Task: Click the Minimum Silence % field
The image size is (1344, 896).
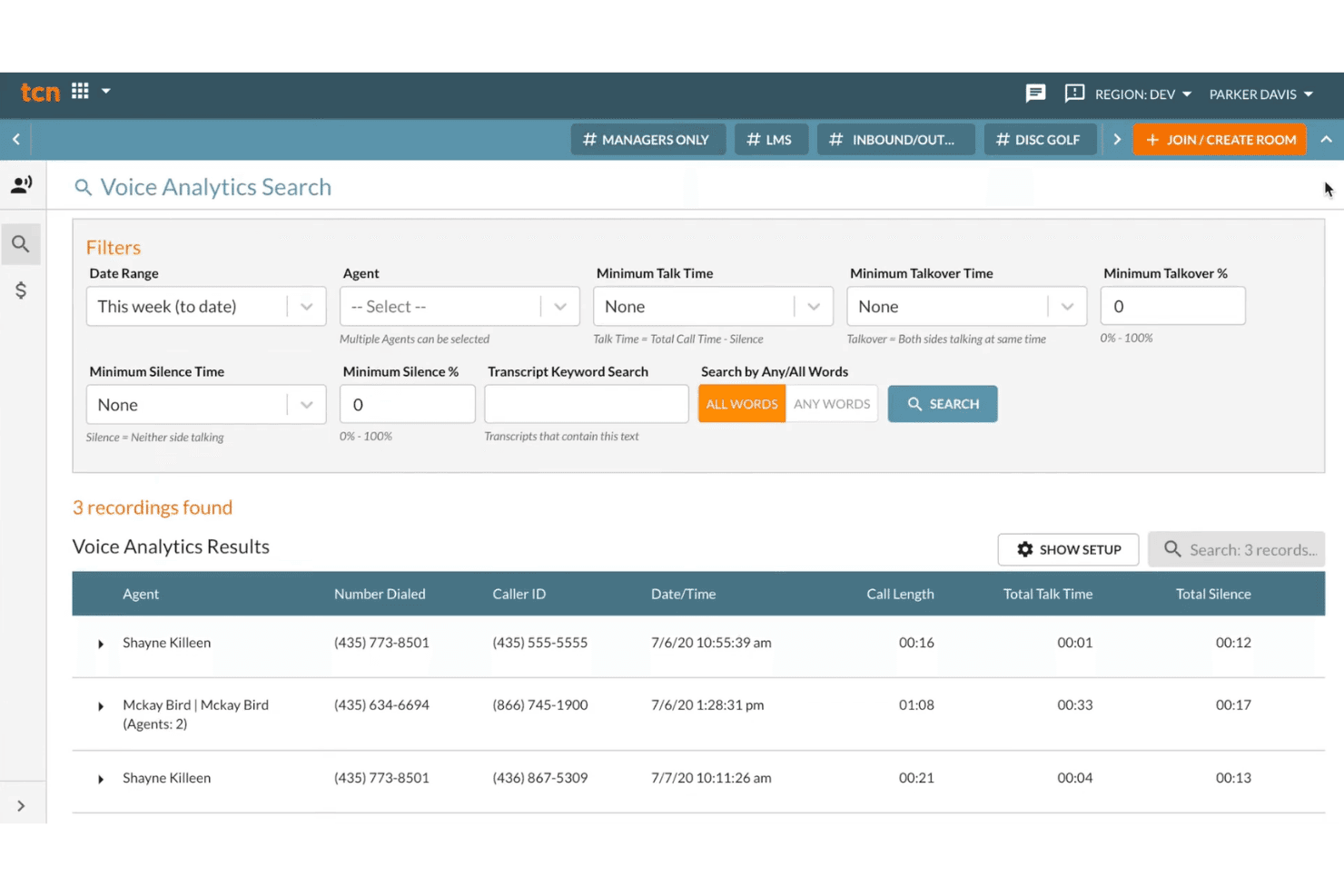Action: pos(408,405)
